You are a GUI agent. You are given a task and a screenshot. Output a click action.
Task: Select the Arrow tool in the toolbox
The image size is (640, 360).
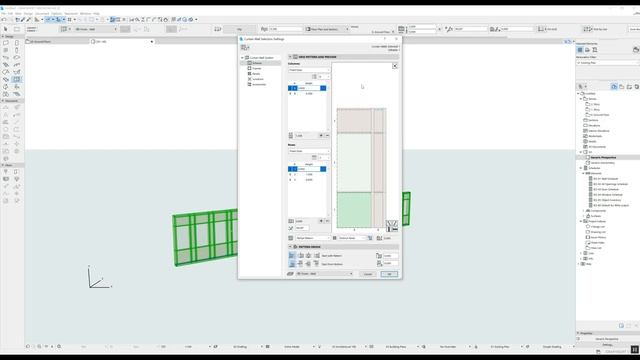(6, 29)
